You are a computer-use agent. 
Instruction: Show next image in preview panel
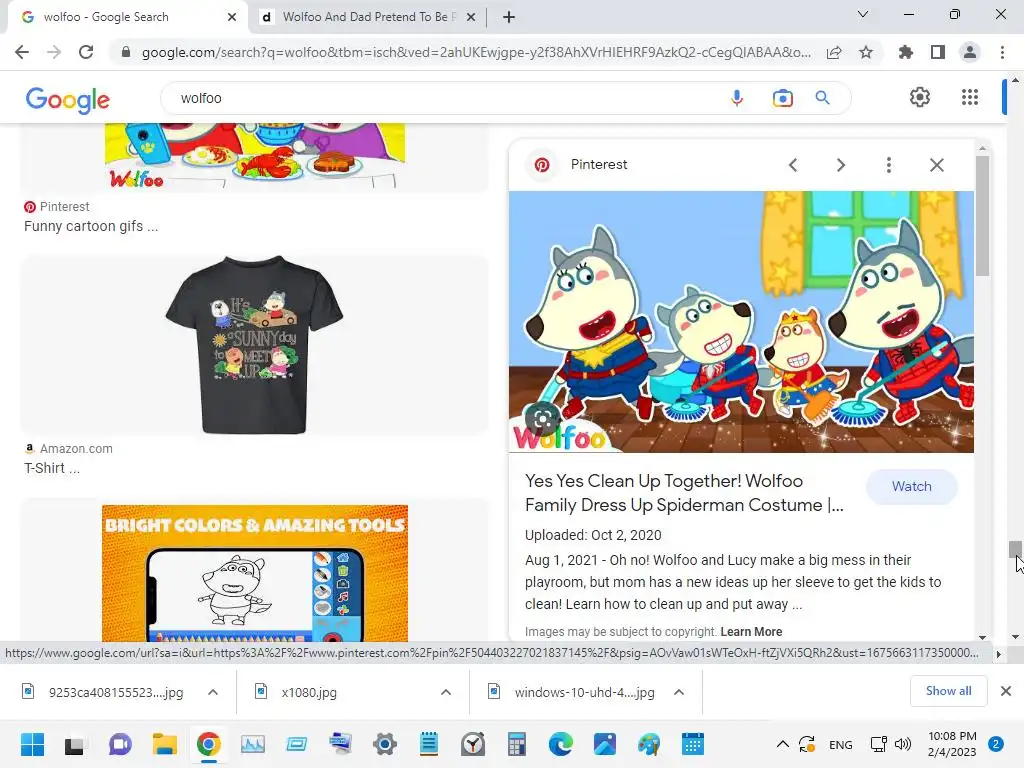pos(840,165)
